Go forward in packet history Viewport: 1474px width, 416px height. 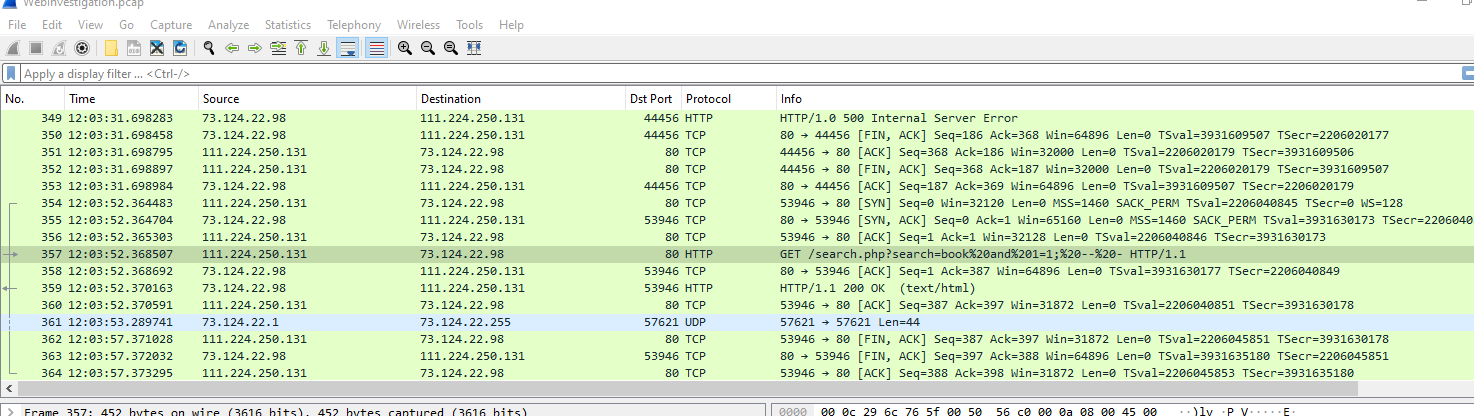click(x=255, y=48)
